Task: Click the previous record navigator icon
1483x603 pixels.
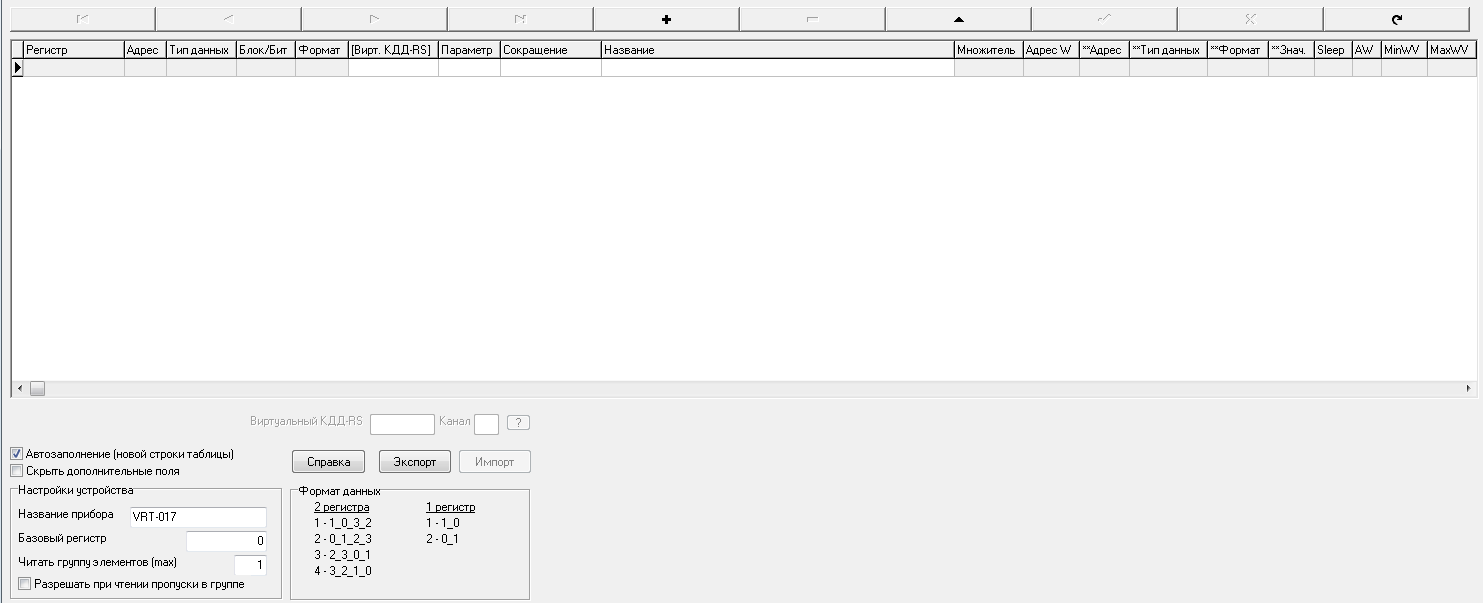Action: (x=228, y=19)
